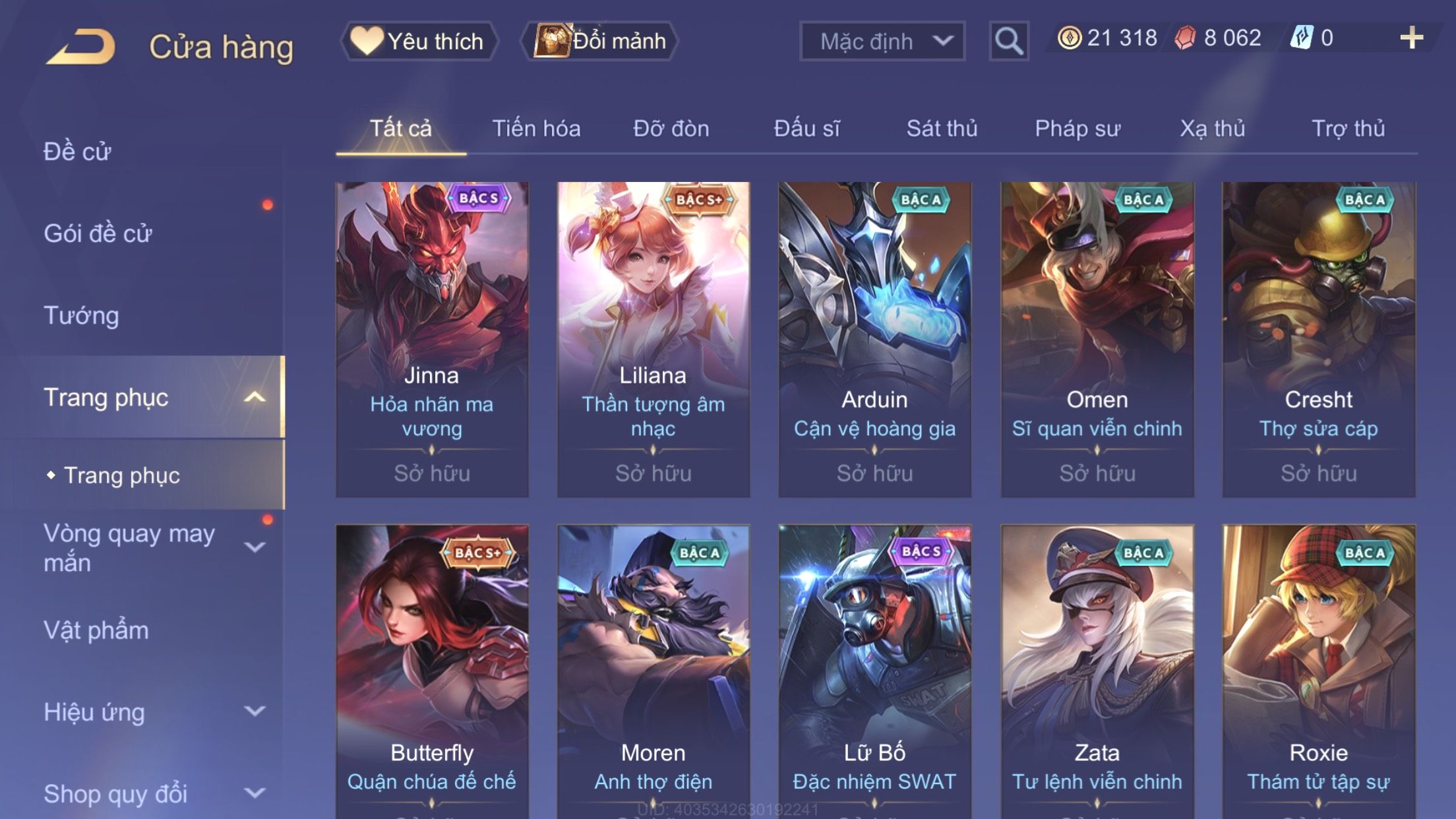The height and width of the screenshot is (819, 1456).
Task: Switch to the Pháp sư tab
Action: coord(1077,128)
